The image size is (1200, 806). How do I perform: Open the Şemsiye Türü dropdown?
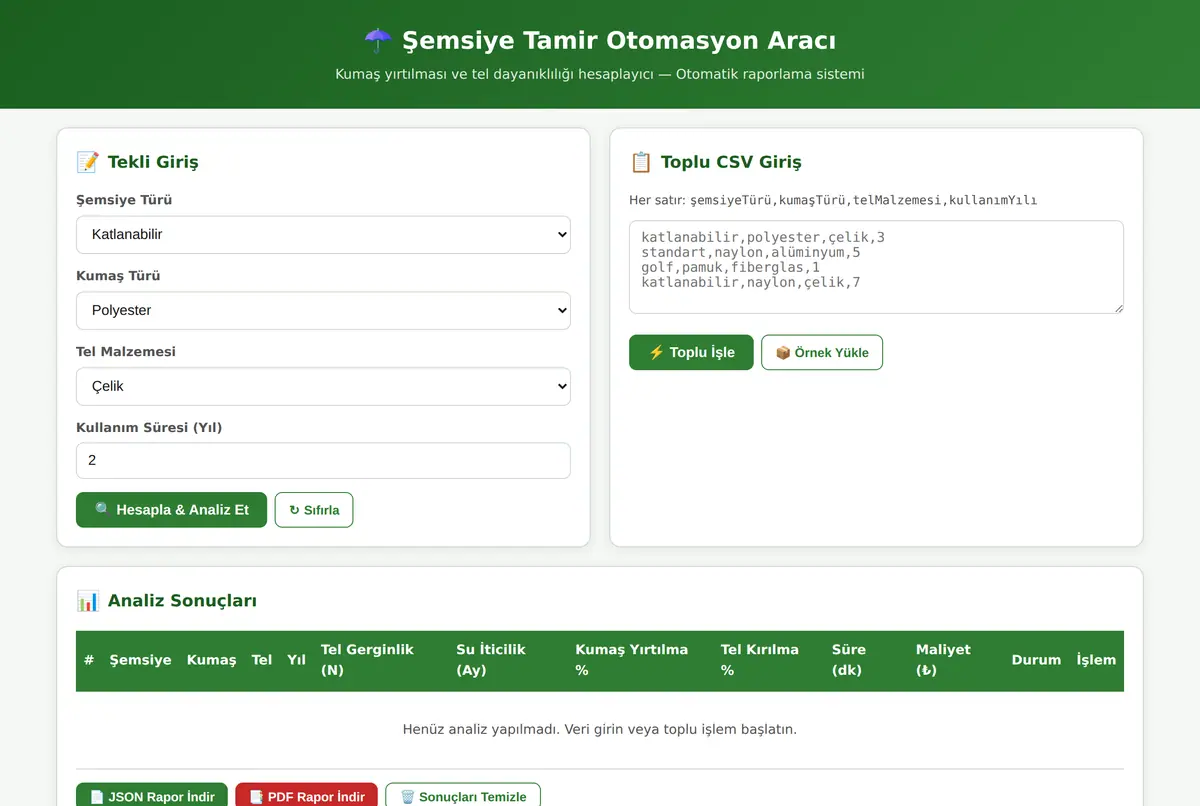(x=323, y=235)
